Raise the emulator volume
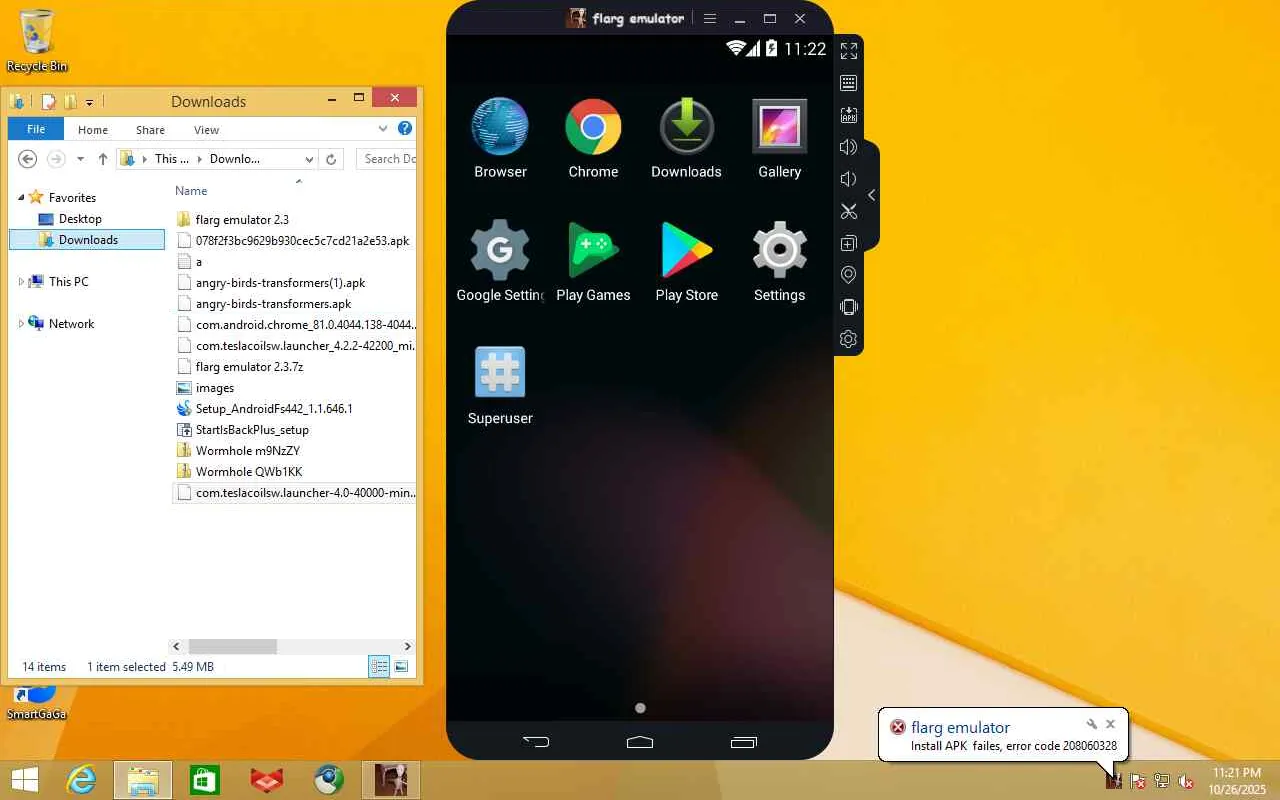The width and height of the screenshot is (1280, 800). pos(849,147)
